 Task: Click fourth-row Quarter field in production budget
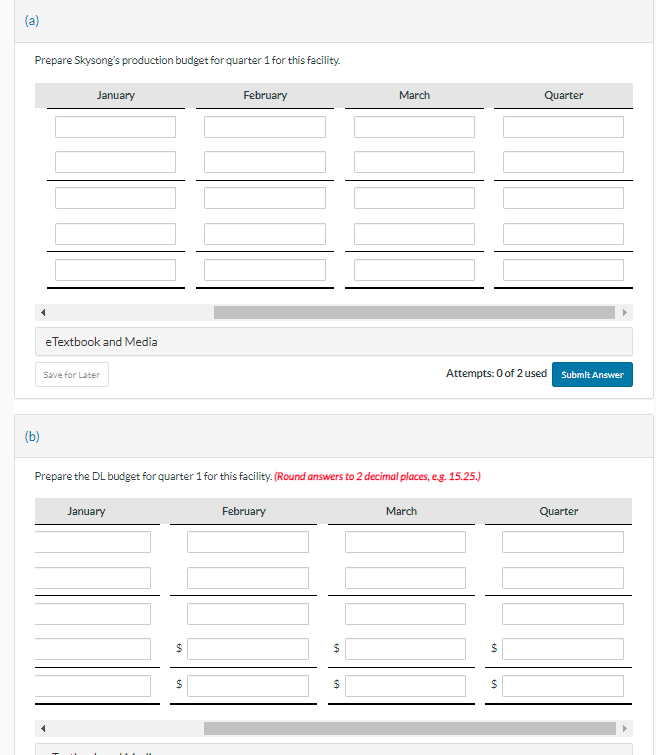[x=563, y=234]
